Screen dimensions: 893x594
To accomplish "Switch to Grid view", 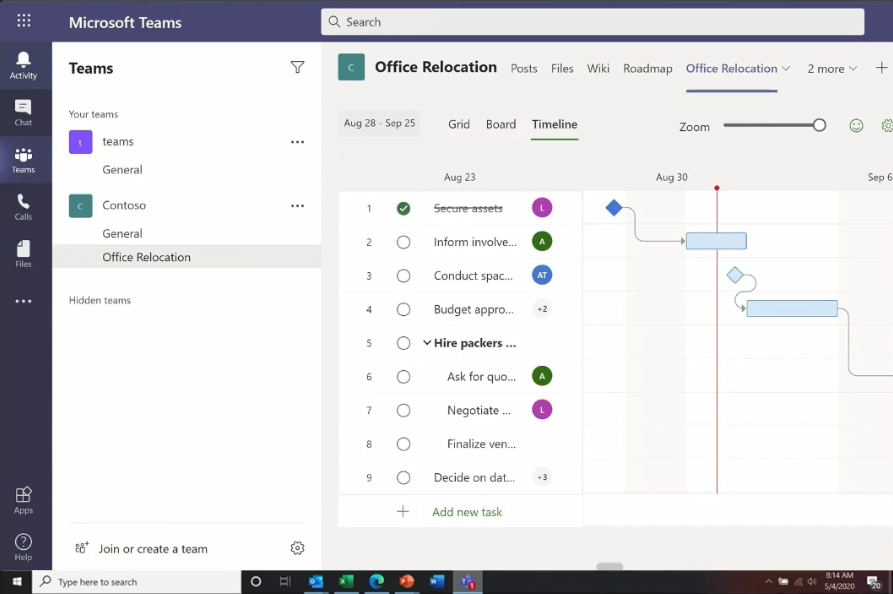I will click(x=458, y=124).
